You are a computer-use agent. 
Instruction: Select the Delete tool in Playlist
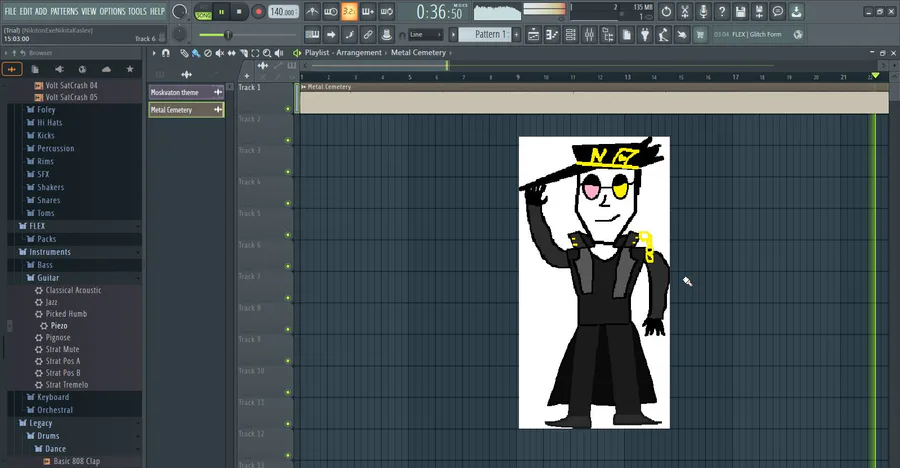pos(208,53)
